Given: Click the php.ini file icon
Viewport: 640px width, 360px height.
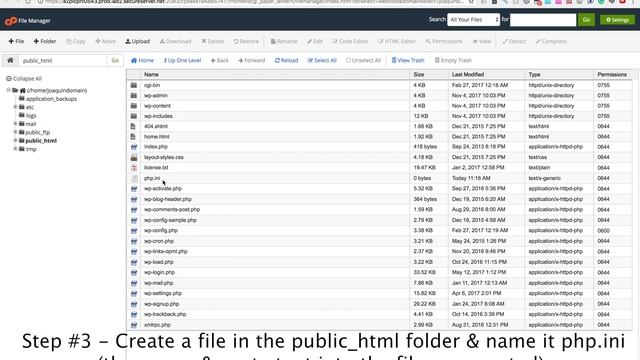Looking at the screenshot, I should point(134,178).
